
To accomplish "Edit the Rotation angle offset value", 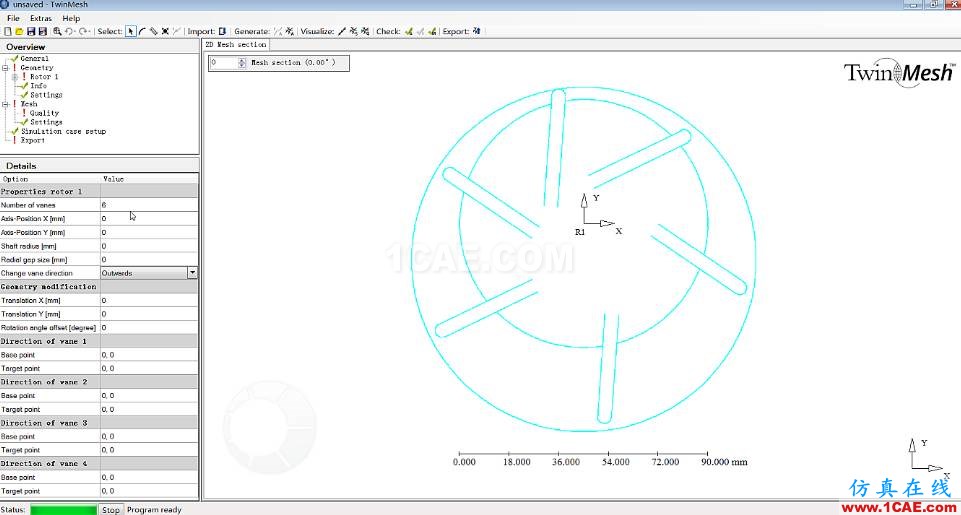I will click(149, 327).
